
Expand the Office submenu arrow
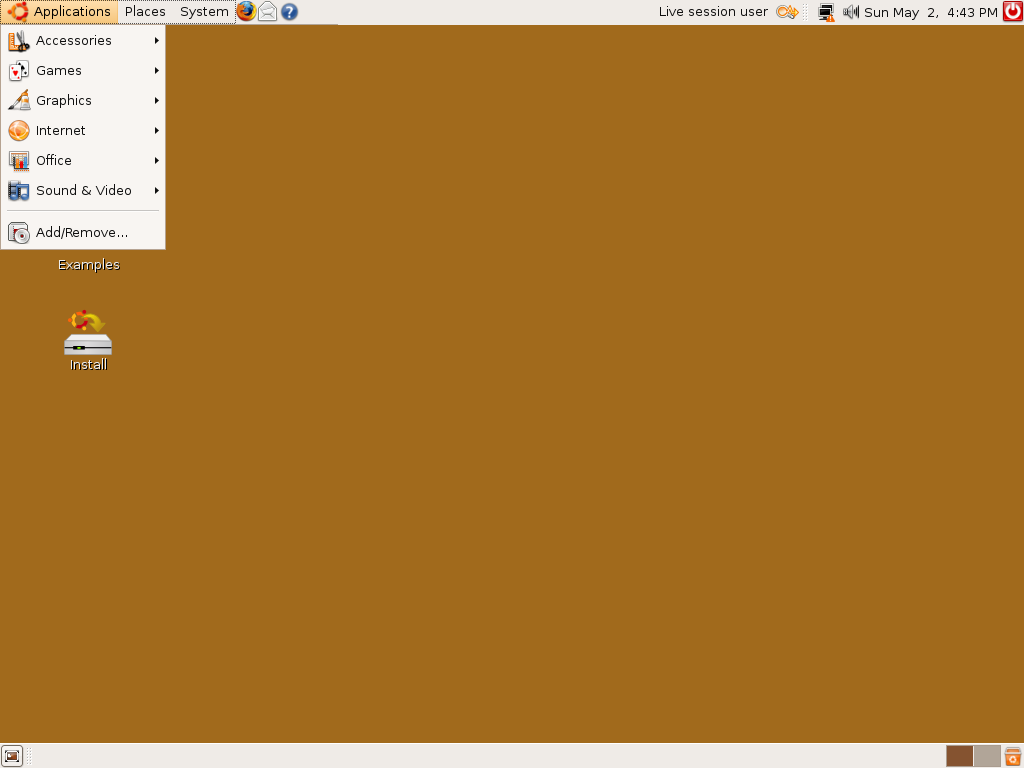pyautogui.click(x=157, y=161)
